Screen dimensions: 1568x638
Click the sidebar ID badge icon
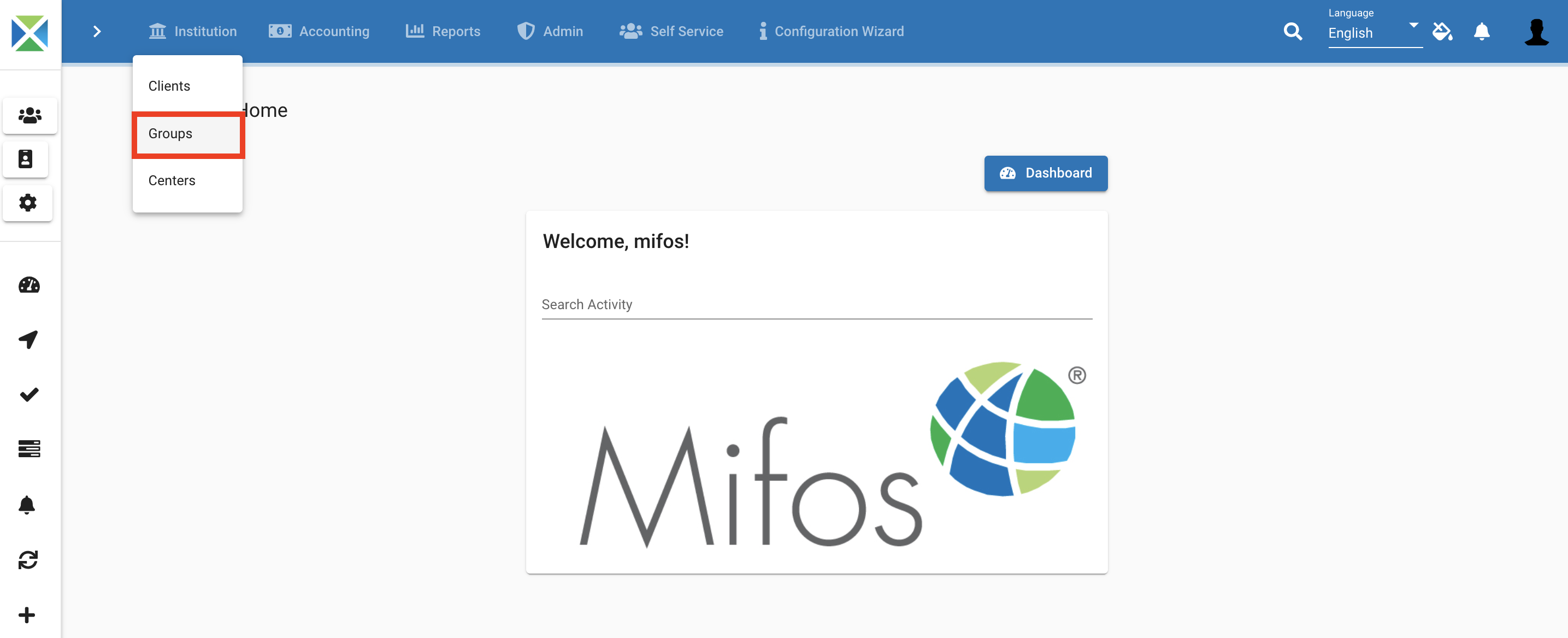(25, 159)
